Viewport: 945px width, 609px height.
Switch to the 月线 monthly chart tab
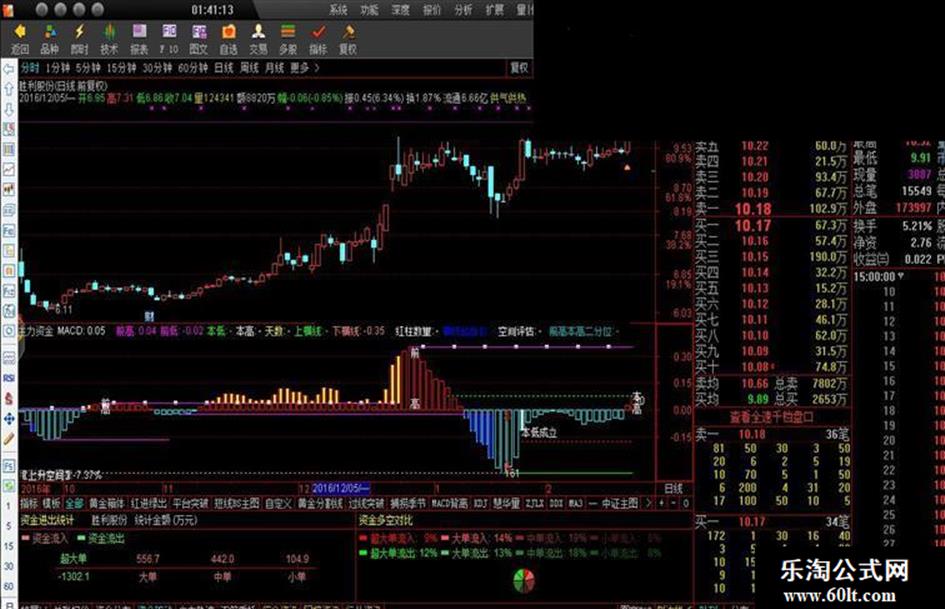(x=274, y=68)
